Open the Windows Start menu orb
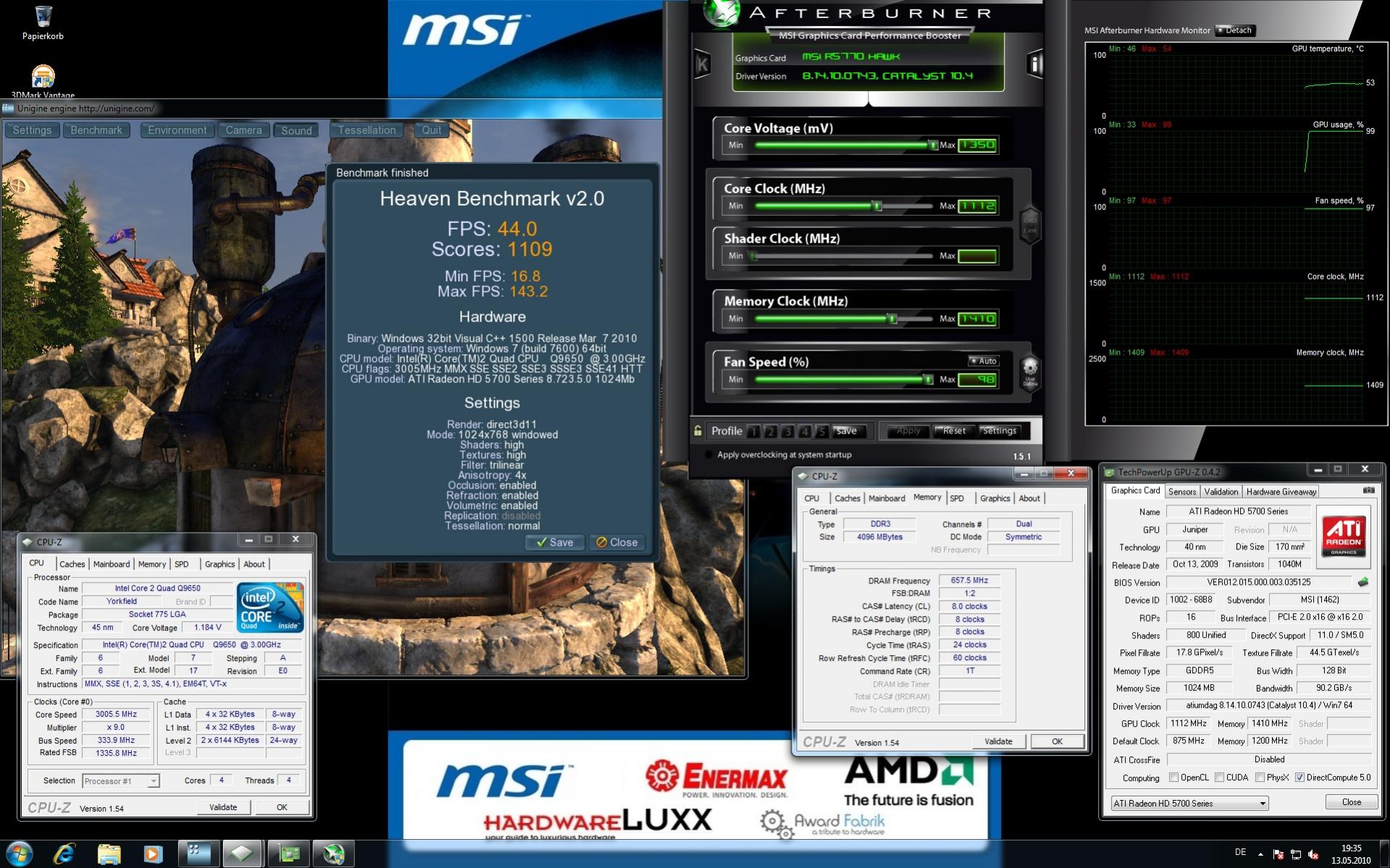 20,854
